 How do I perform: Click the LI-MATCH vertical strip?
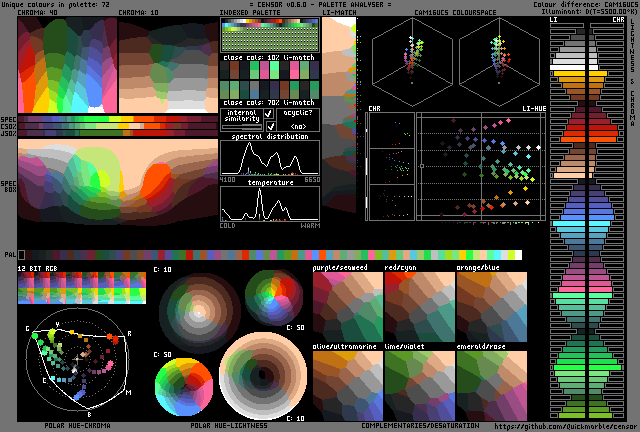(339, 114)
